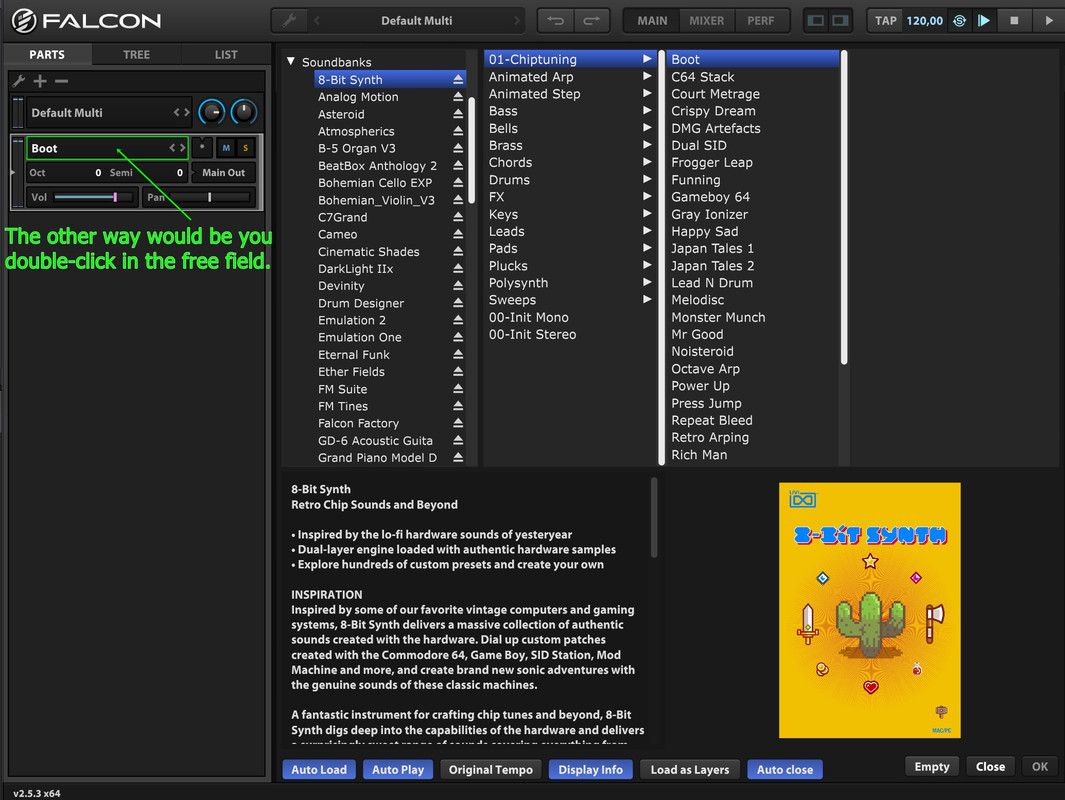Screen dimensions: 1065x800
Task: Toggle Auto Play option
Action: coord(397,769)
